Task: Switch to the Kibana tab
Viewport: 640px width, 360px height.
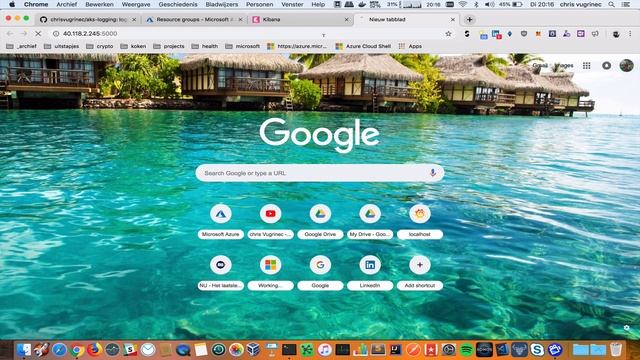Action: tap(301, 19)
